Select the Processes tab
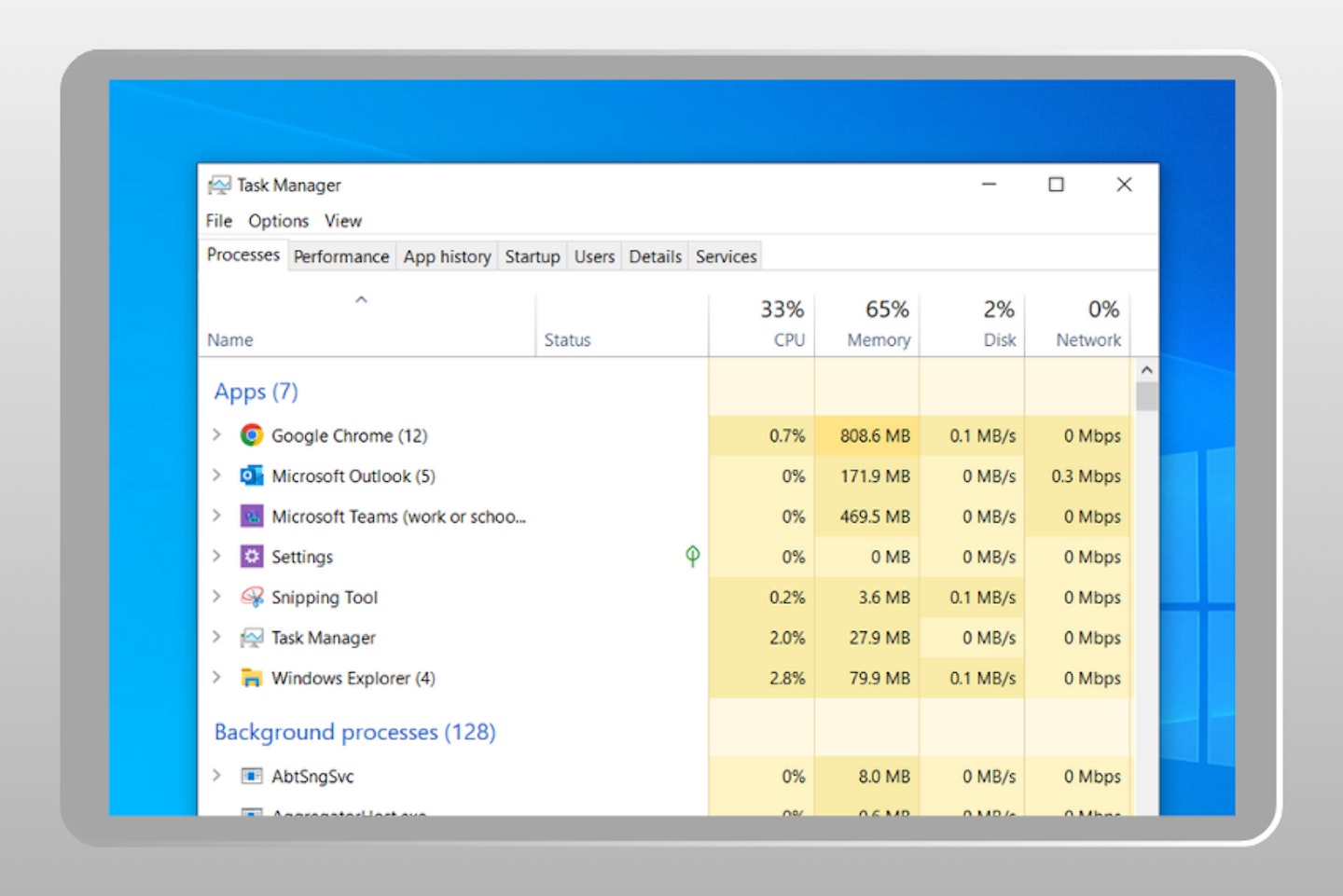This screenshot has width=1343, height=896. [243, 255]
